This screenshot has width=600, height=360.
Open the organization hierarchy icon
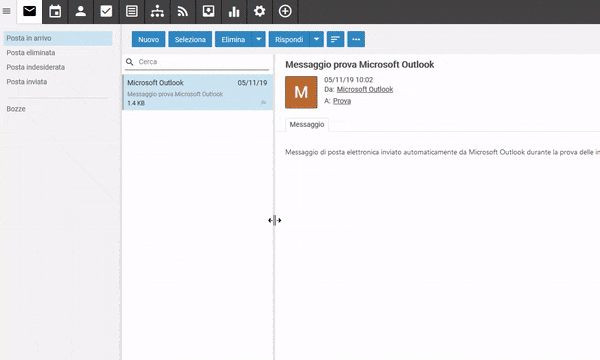click(157, 11)
